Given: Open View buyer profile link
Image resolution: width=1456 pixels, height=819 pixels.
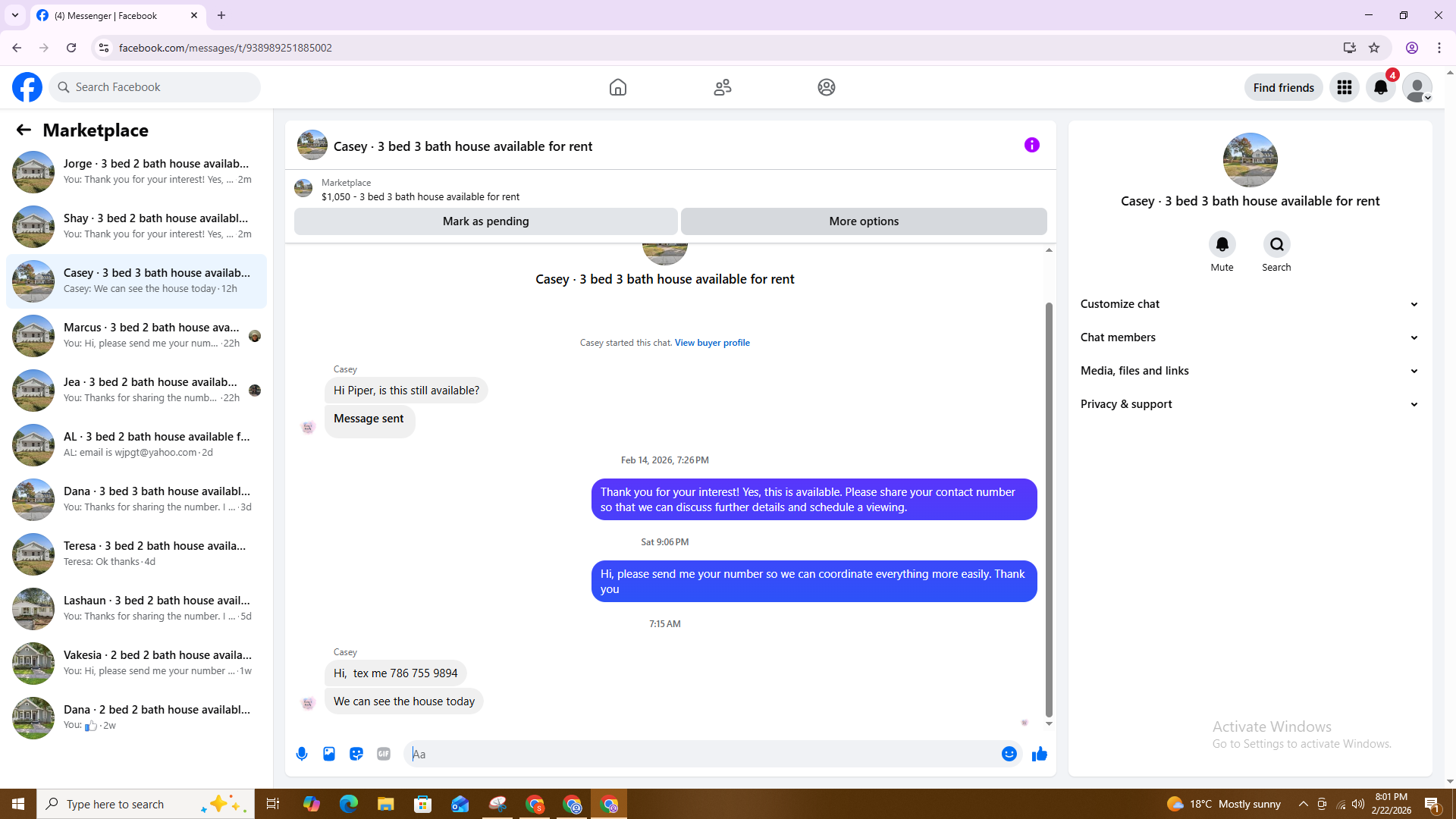Looking at the screenshot, I should pos(712,343).
